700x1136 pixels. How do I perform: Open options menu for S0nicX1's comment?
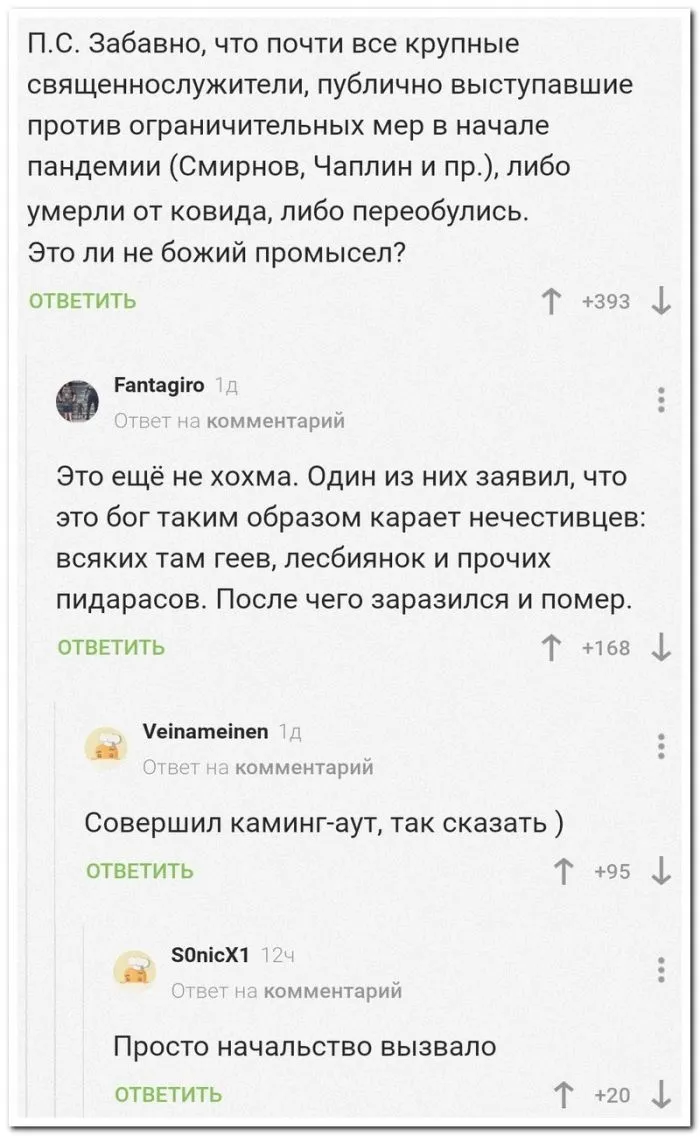tap(661, 969)
